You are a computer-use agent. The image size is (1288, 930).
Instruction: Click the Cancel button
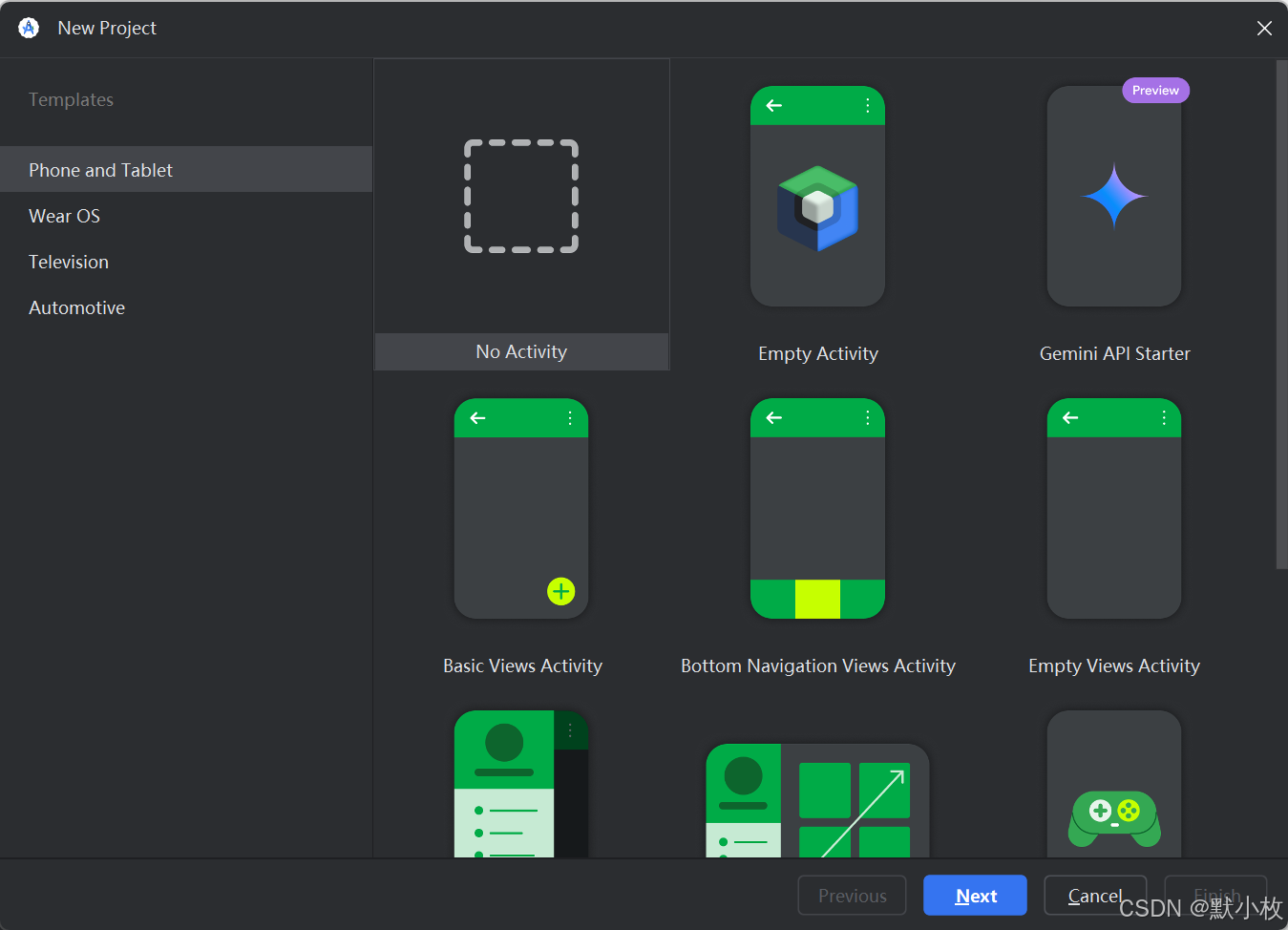click(1095, 896)
